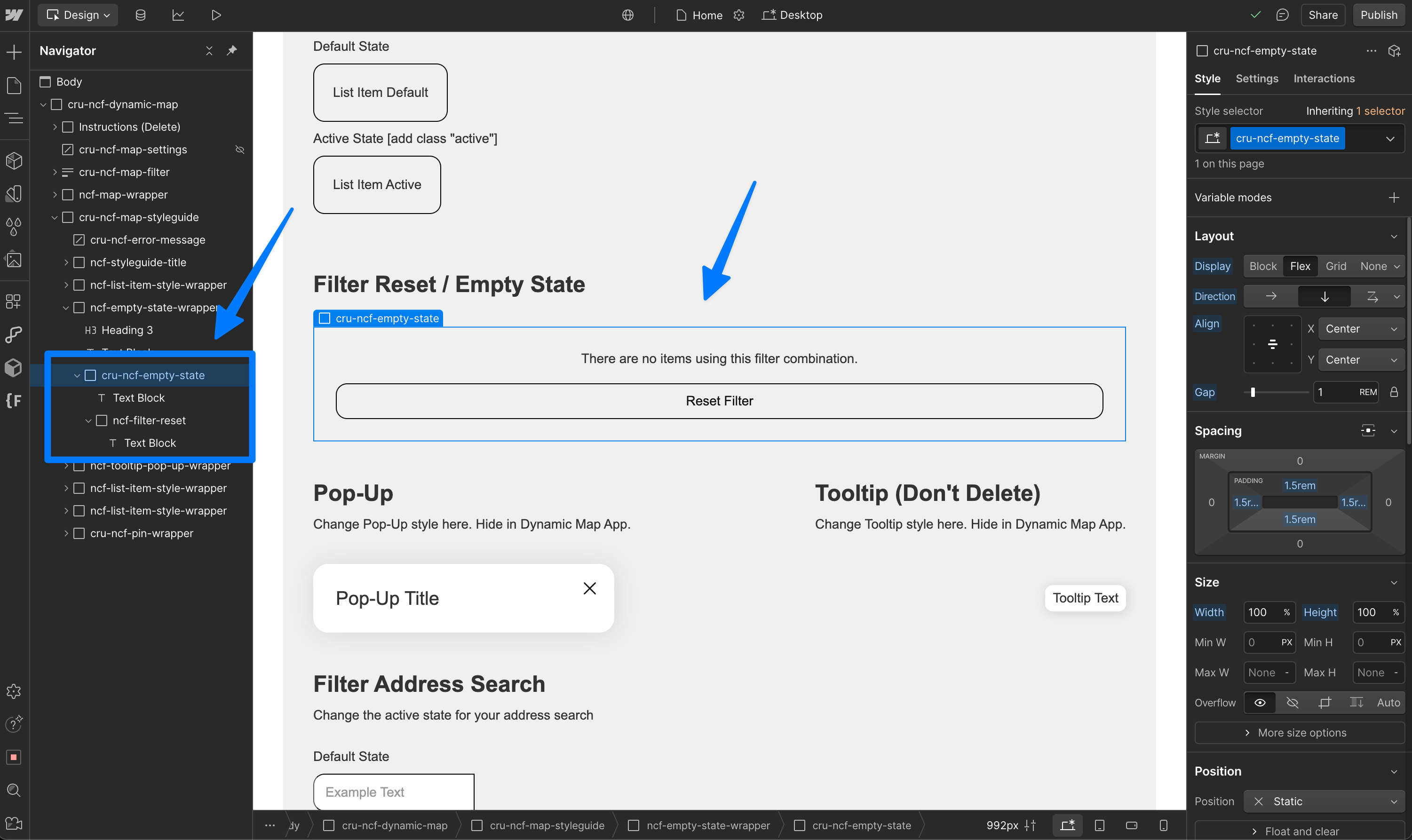Open the comments bubble icon
The width and height of the screenshot is (1412, 840).
click(1282, 15)
